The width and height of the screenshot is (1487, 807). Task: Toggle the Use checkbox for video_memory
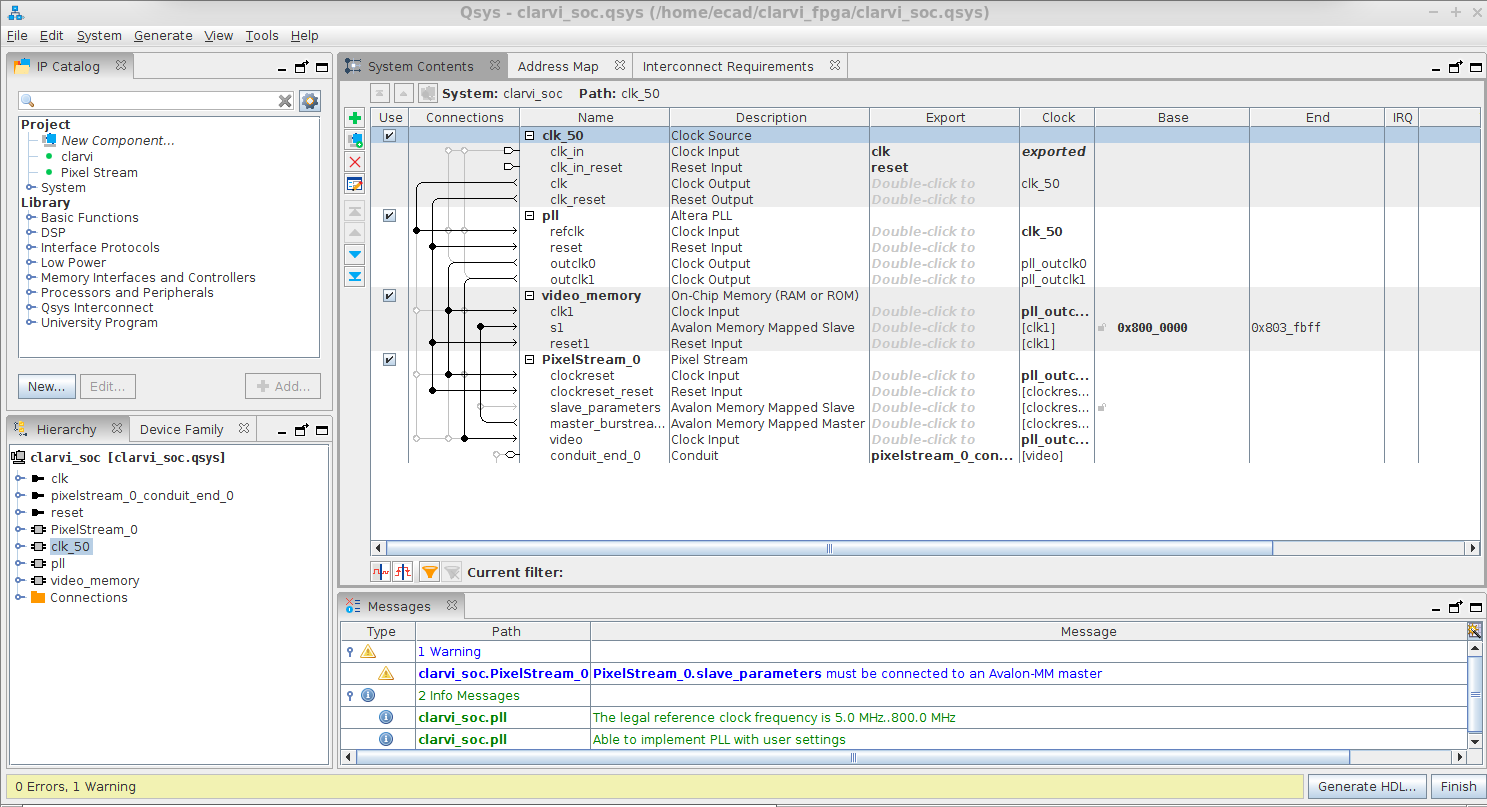tap(390, 296)
